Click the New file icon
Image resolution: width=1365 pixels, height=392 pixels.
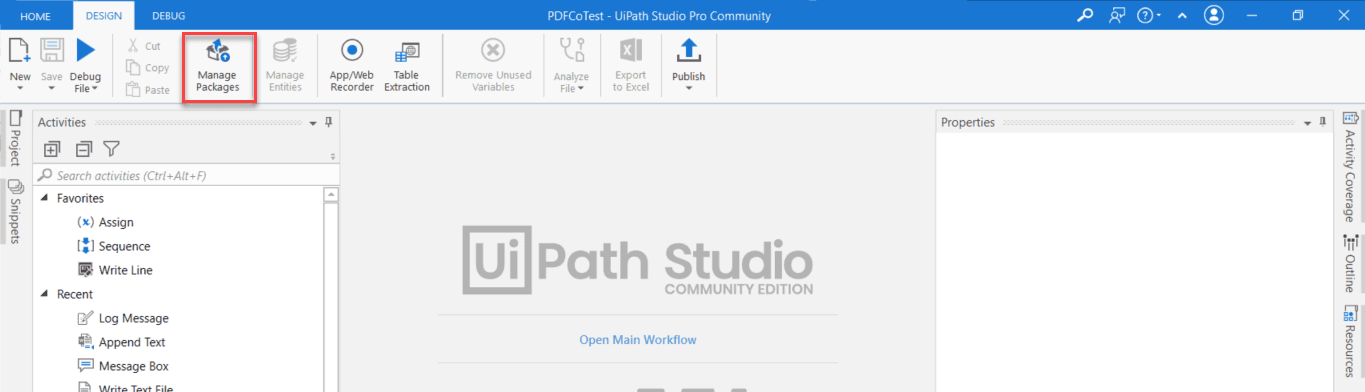pos(19,51)
